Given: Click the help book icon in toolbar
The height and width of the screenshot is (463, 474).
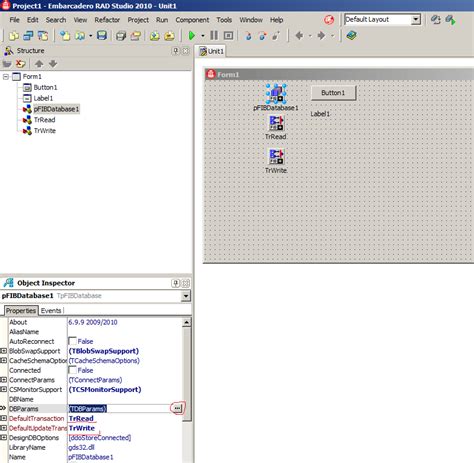Looking at the screenshot, I should pyautogui.click(x=351, y=35).
